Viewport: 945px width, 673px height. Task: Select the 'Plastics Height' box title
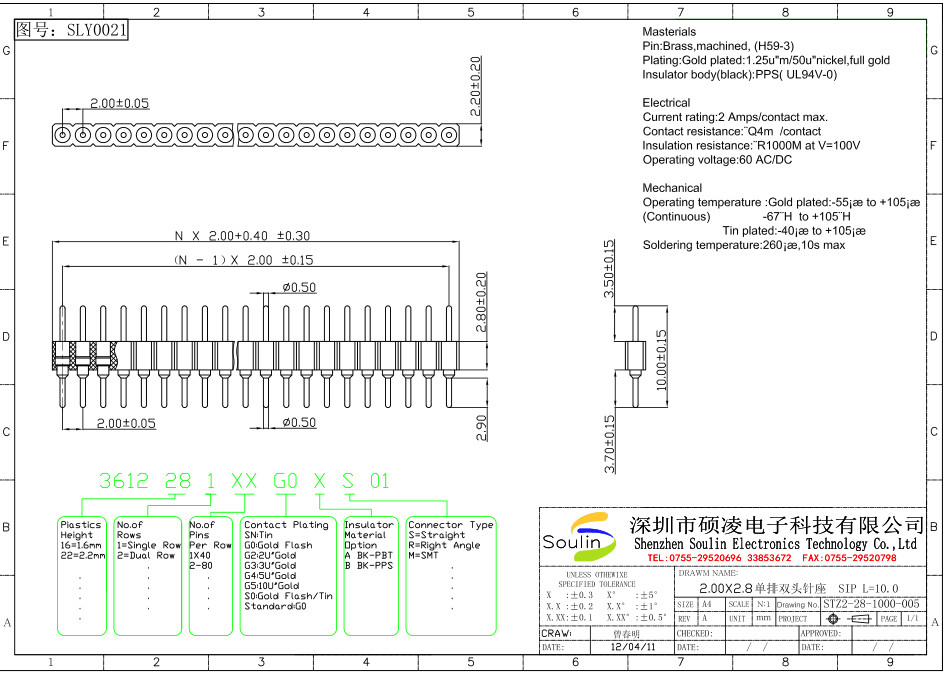pyautogui.click(x=81, y=530)
